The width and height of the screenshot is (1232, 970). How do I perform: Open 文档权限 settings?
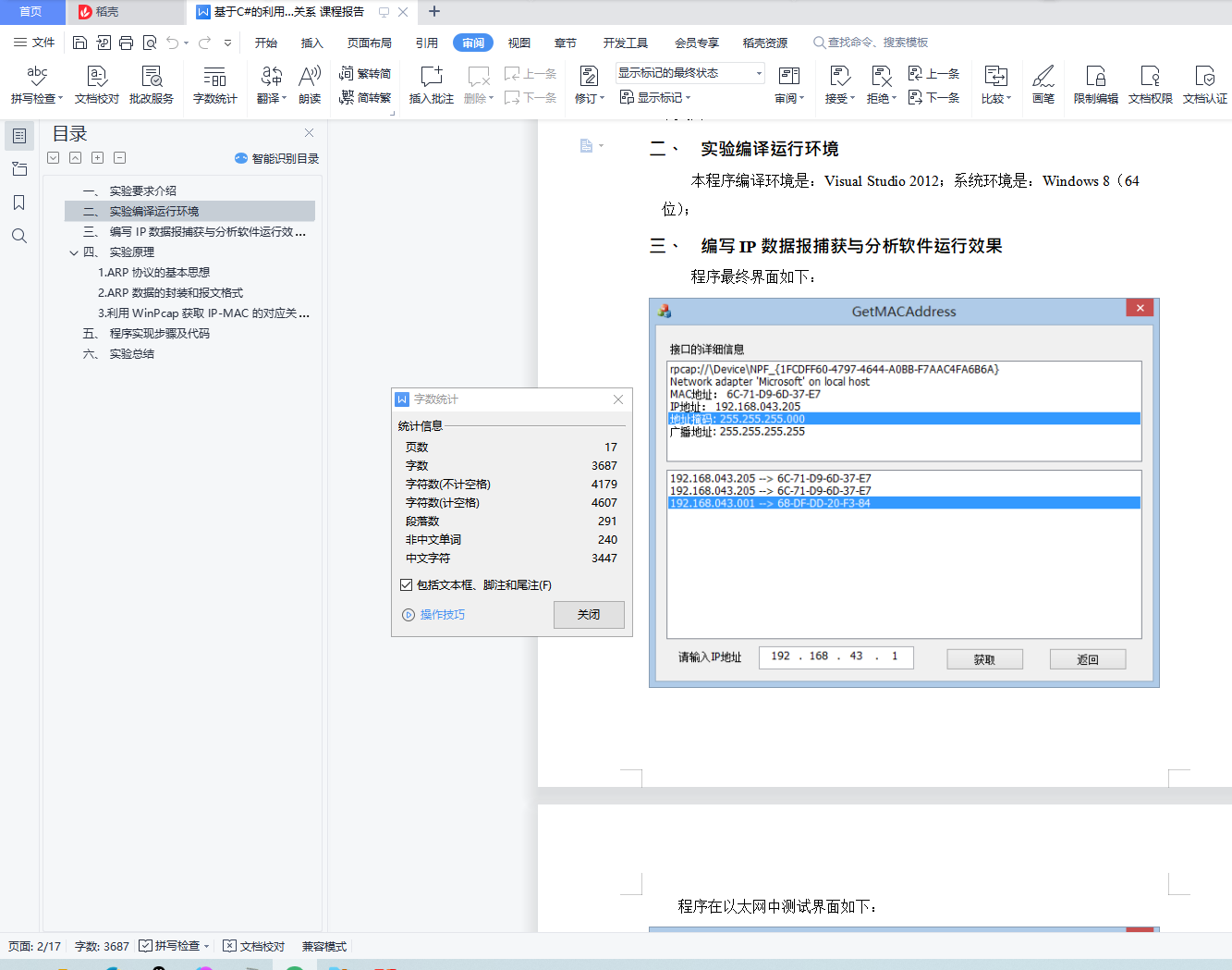coord(1151,84)
